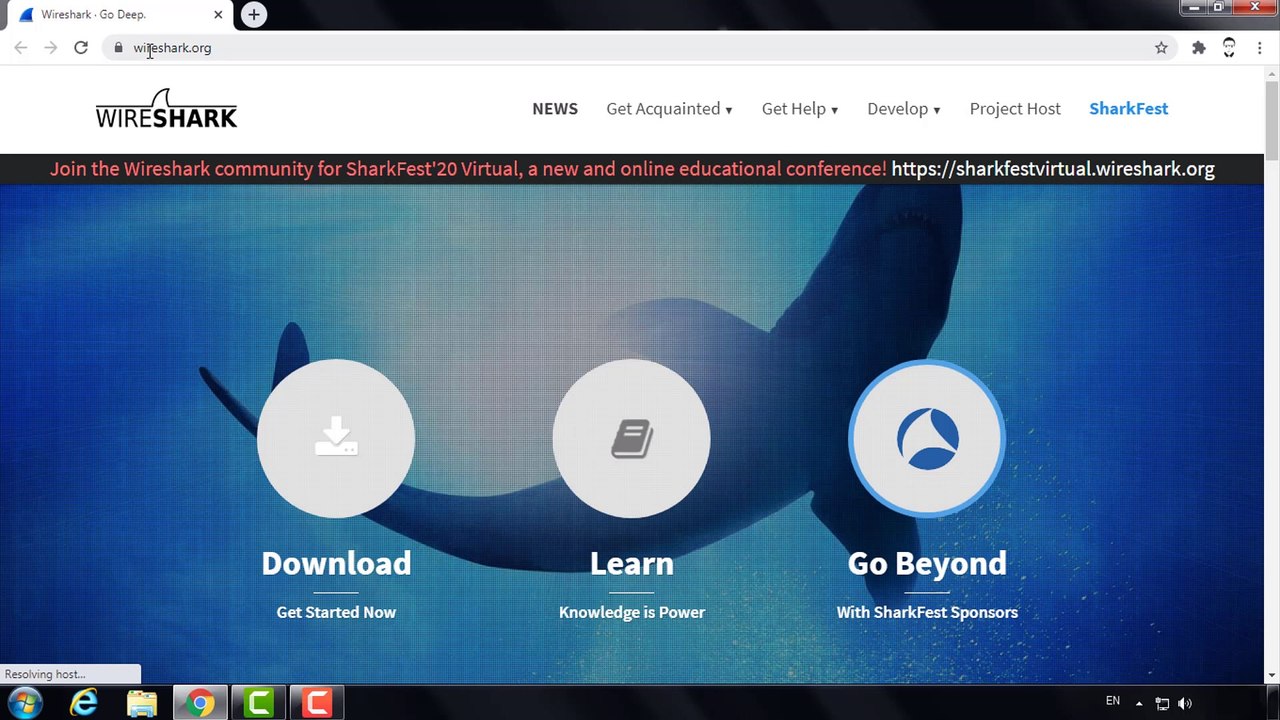The image size is (1280, 720).
Task: Close the Wireshark · Go Deep tab
Action: click(218, 14)
